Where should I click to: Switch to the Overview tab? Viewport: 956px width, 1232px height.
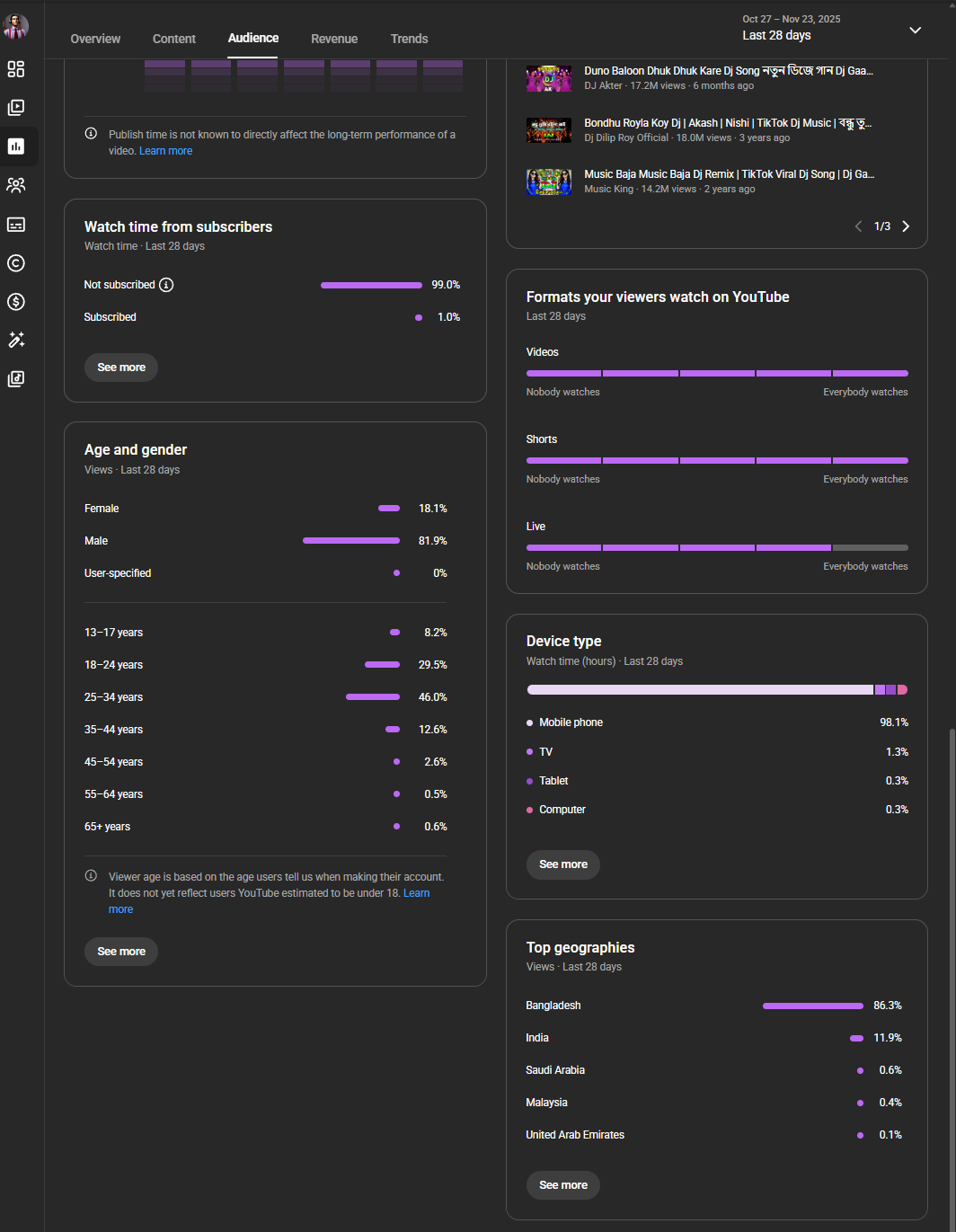95,39
